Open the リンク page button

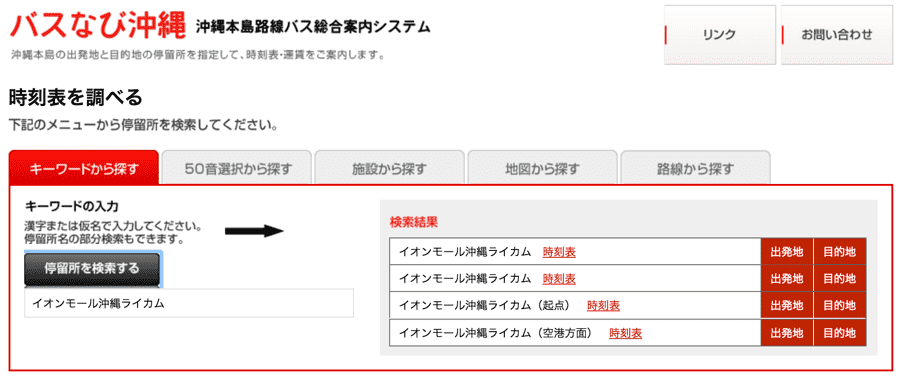(x=719, y=35)
